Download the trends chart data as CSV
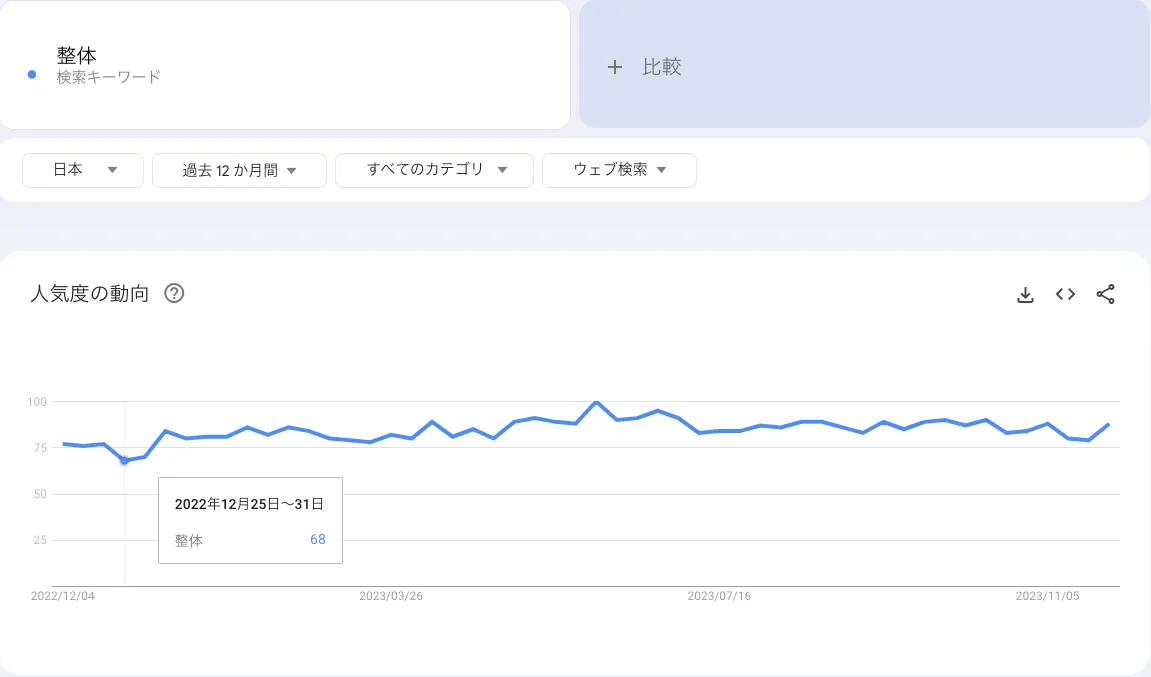1151x677 pixels. pyautogui.click(x=1025, y=294)
